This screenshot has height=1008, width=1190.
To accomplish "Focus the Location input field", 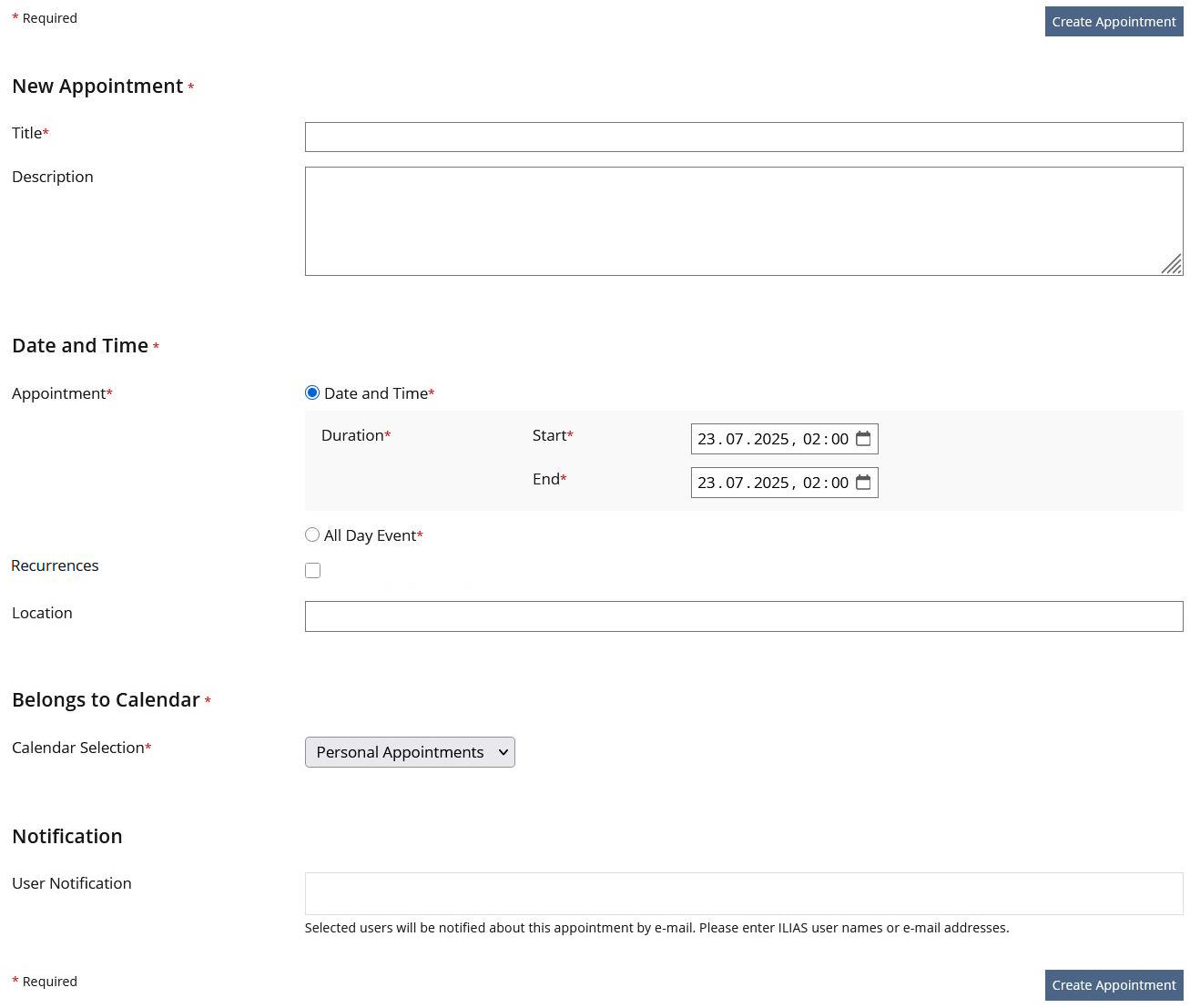I will tap(743, 616).
